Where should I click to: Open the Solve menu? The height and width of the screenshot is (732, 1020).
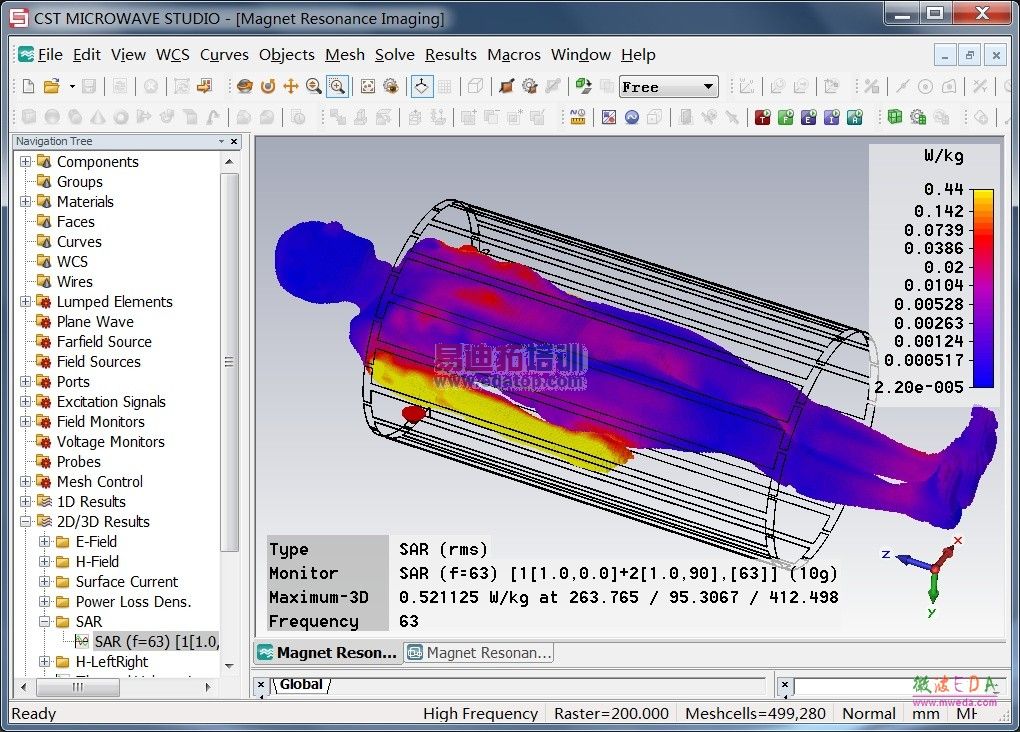pos(394,55)
